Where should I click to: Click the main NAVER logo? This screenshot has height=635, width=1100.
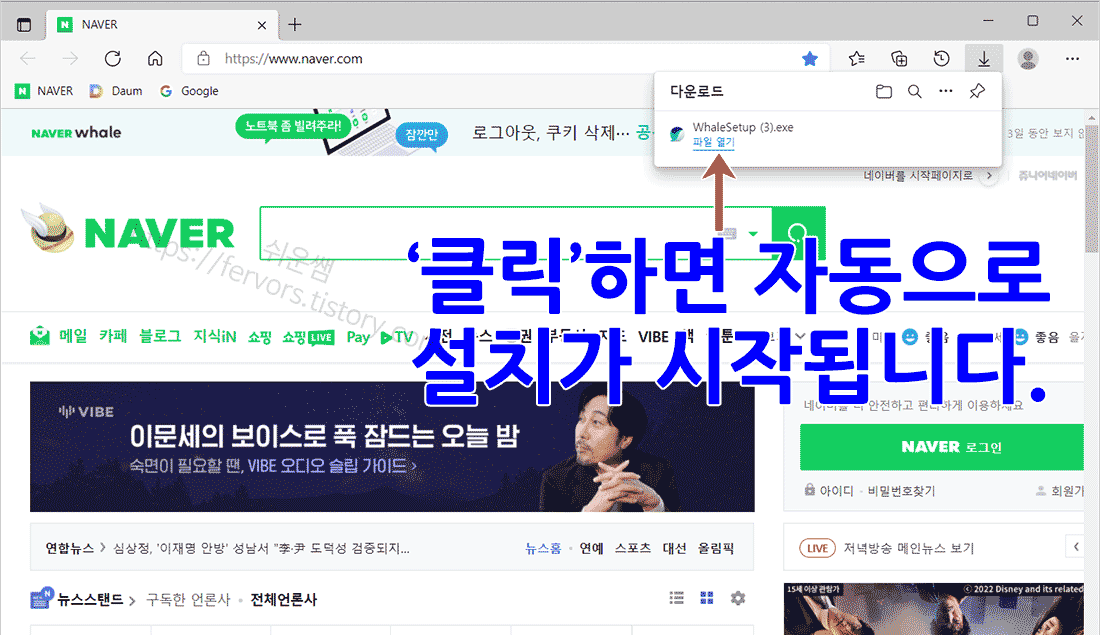coord(159,233)
